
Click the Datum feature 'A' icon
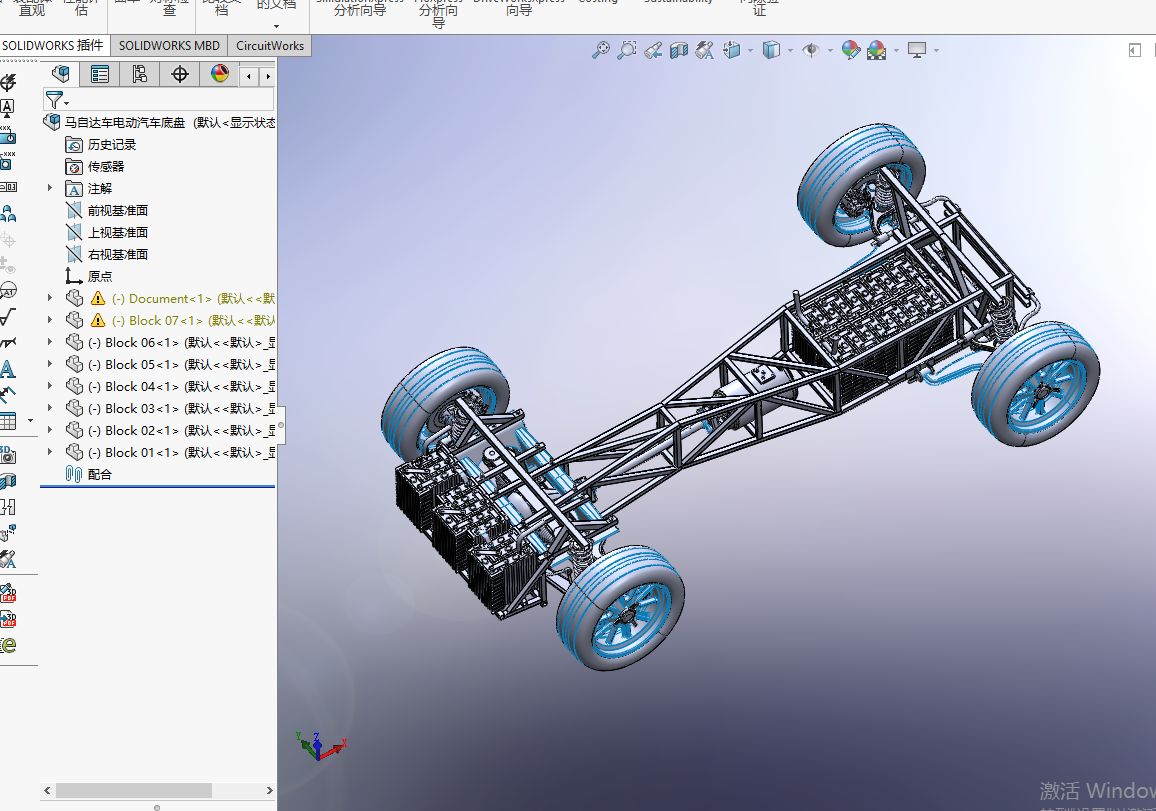[x=7, y=108]
